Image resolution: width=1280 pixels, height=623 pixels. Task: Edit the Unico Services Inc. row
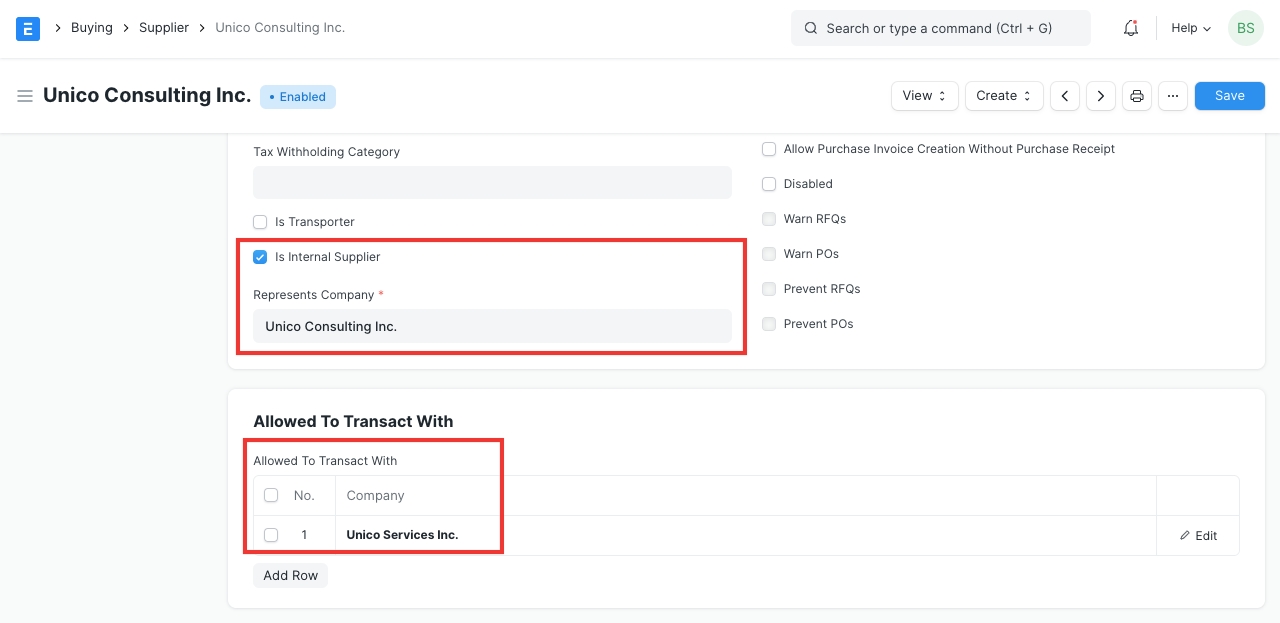click(1198, 536)
